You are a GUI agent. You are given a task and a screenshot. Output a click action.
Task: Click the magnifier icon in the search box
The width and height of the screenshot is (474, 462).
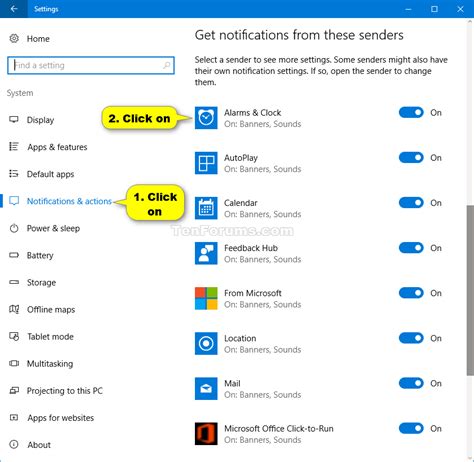(x=166, y=65)
